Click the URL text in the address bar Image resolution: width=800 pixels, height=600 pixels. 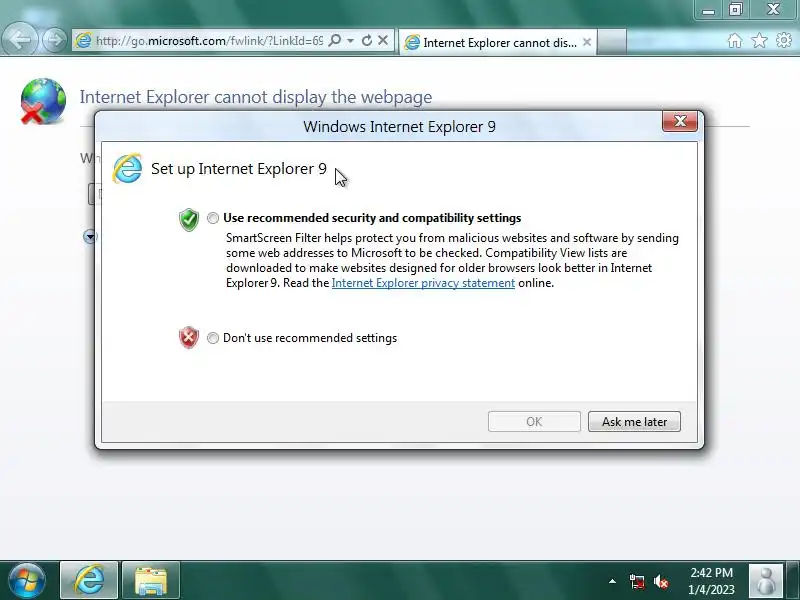point(209,41)
